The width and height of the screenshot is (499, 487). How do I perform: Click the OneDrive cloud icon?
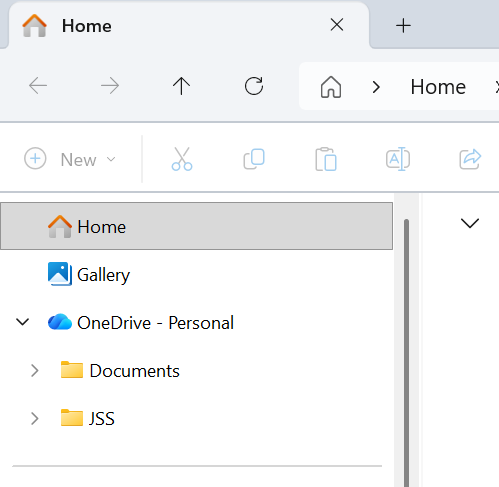60,322
